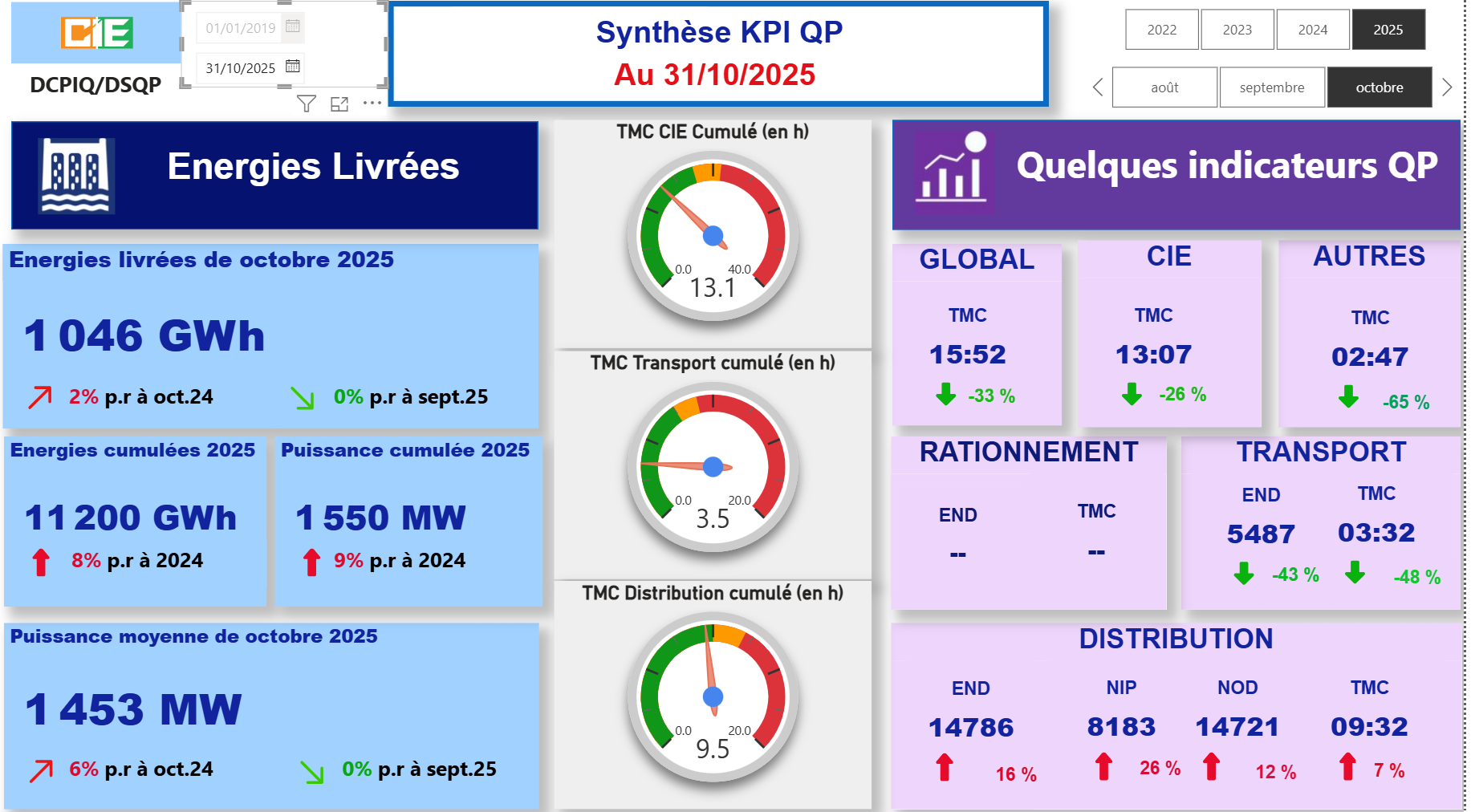Viewport: 1471px width, 812px height.
Task: Select the 2024 year tab
Action: click(x=1312, y=30)
